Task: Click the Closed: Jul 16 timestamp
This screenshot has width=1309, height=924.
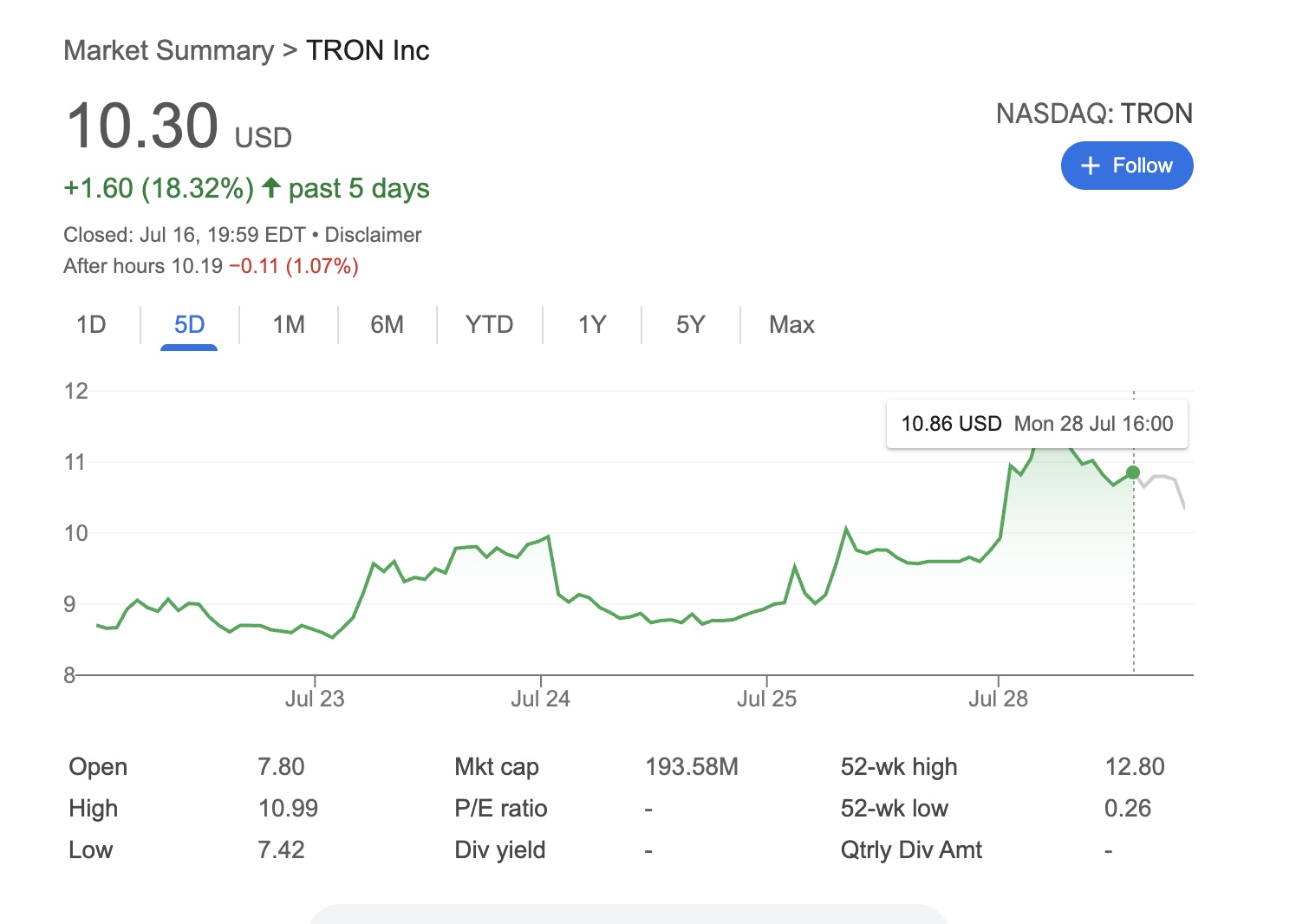Action: click(x=184, y=235)
